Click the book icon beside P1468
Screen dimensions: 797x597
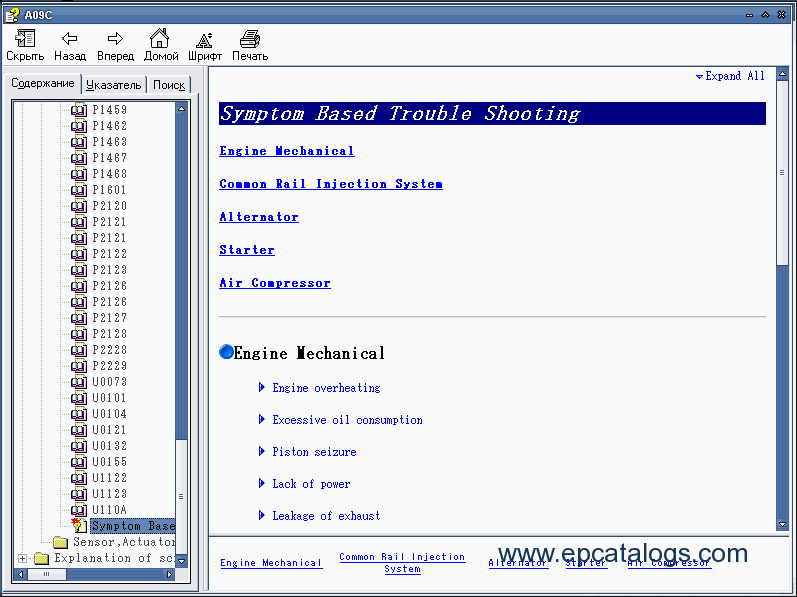pyautogui.click(x=79, y=174)
